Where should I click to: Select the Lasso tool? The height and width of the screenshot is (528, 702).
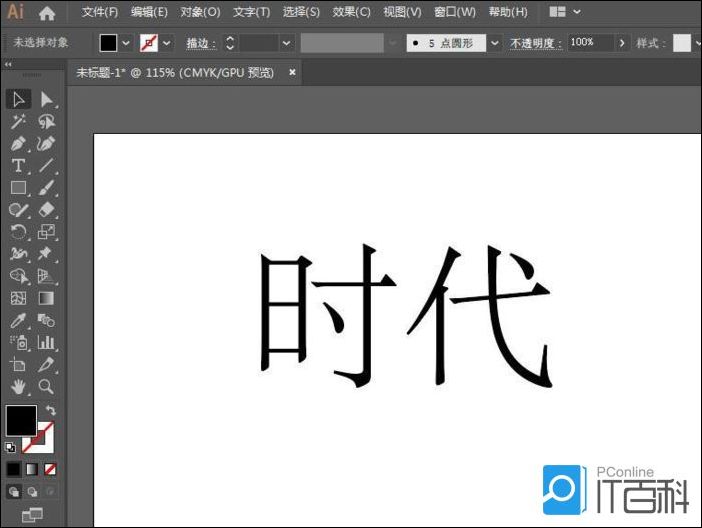pyautogui.click(x=46, y=121)
